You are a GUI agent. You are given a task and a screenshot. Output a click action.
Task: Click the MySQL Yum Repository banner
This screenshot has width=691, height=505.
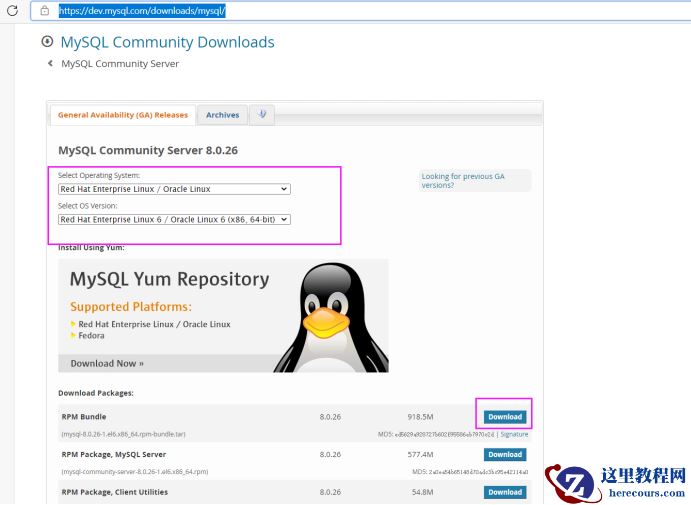[223, 316]
